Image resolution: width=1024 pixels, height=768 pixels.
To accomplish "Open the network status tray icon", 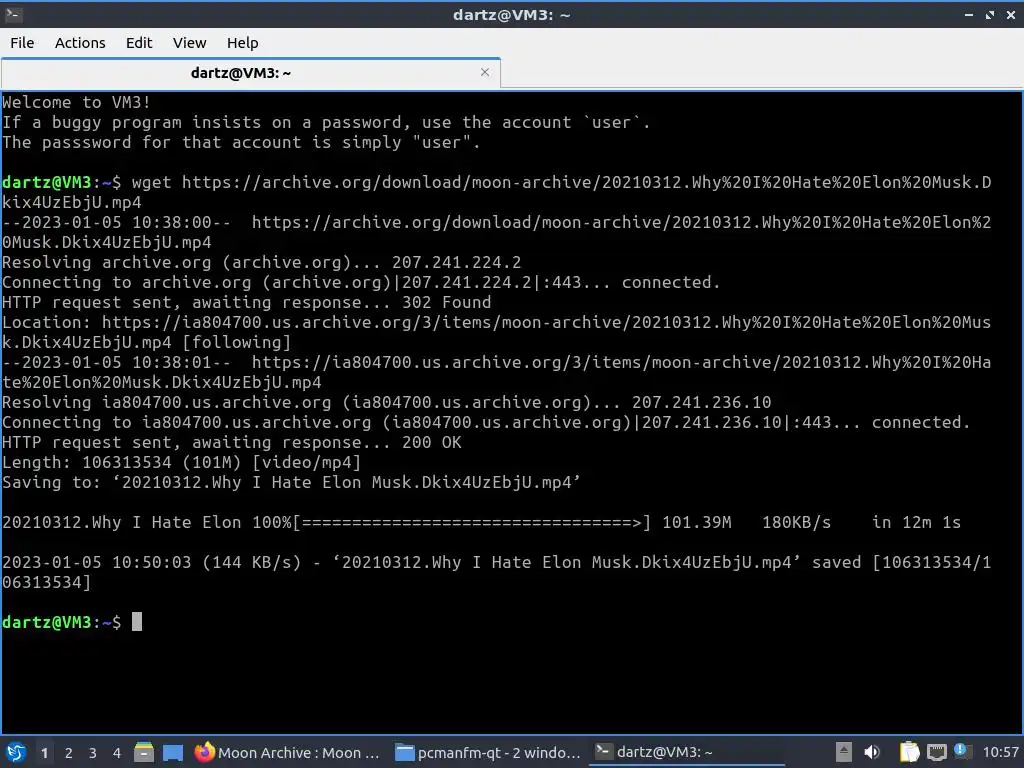I will point(936,752).
